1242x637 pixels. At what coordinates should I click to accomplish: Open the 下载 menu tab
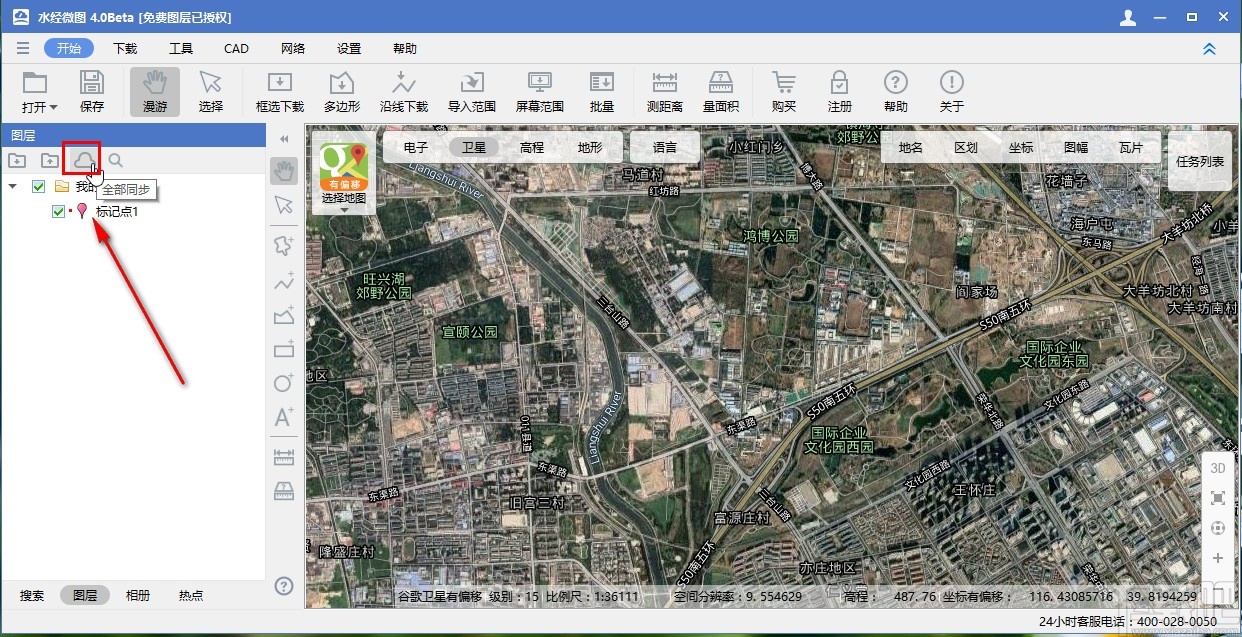point(125,48)
